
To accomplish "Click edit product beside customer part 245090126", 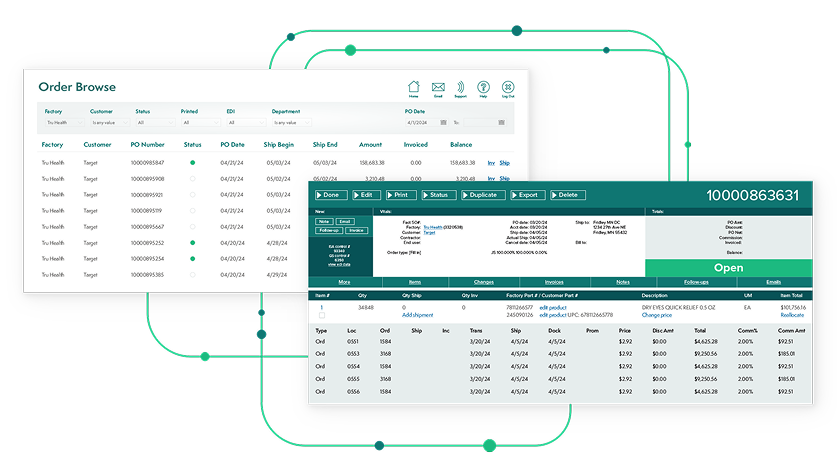I will pos(552,316).
